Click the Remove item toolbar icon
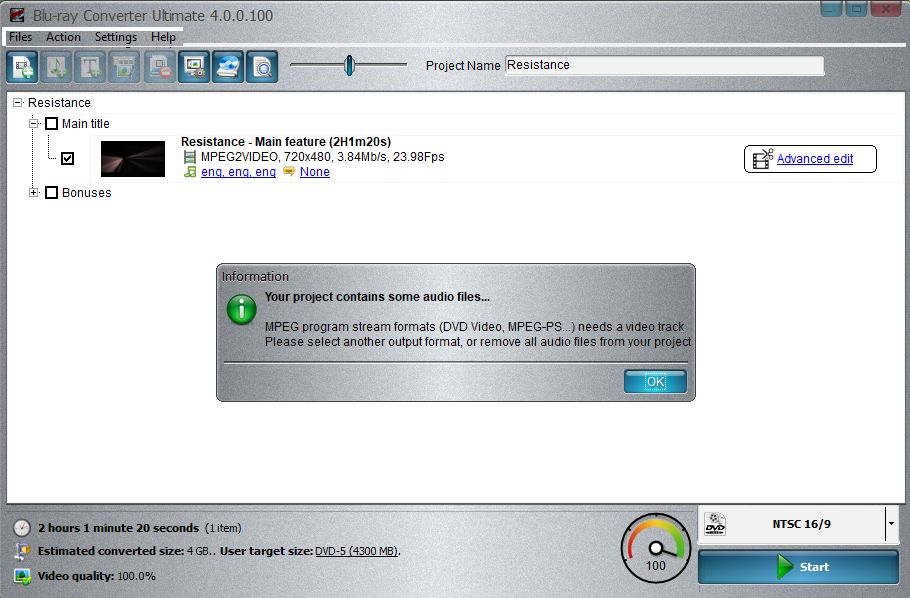This screenshot has height=598, width=910. coord(159,67)
